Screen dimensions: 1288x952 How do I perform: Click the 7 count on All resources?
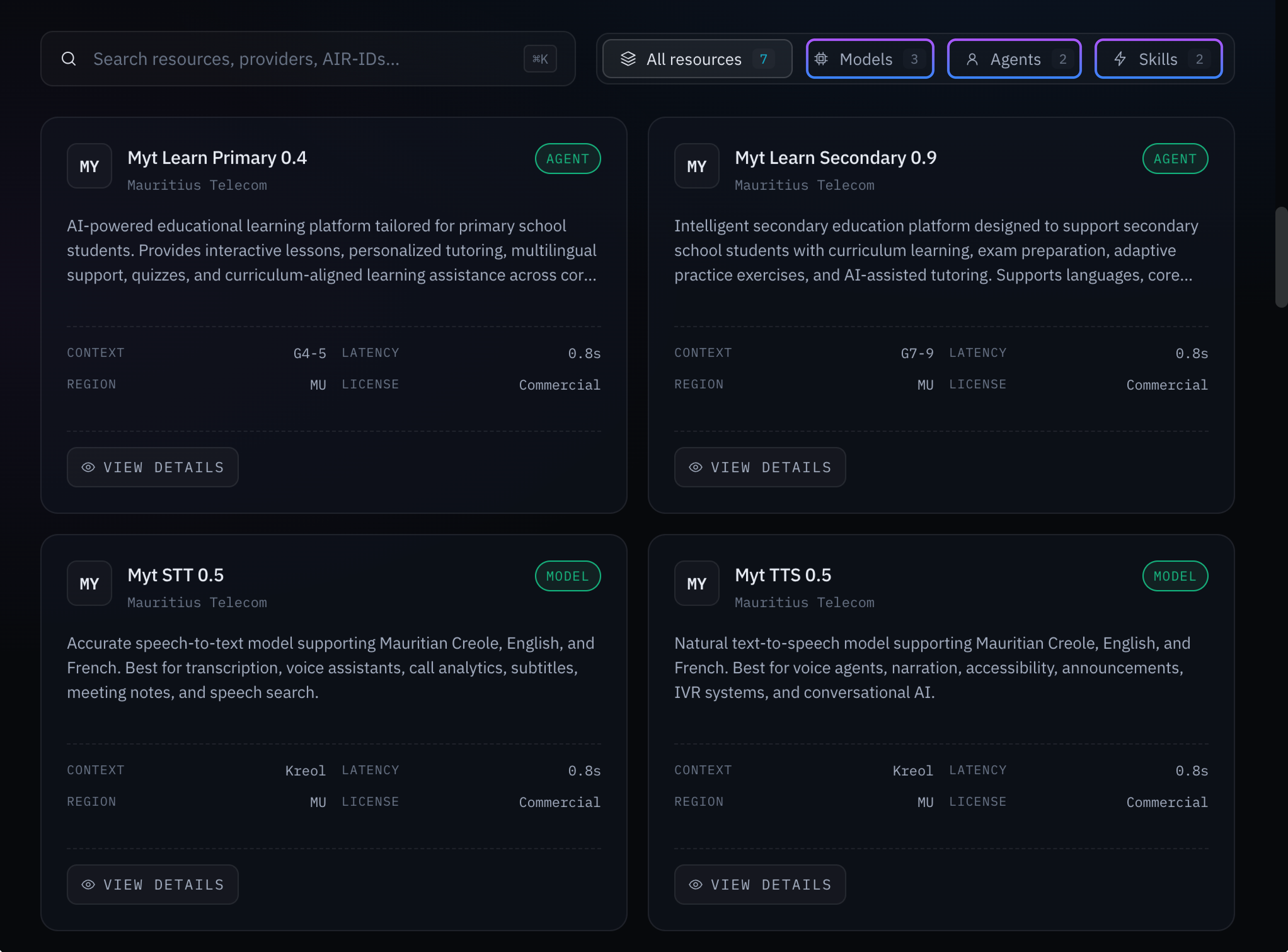point(763,59)
